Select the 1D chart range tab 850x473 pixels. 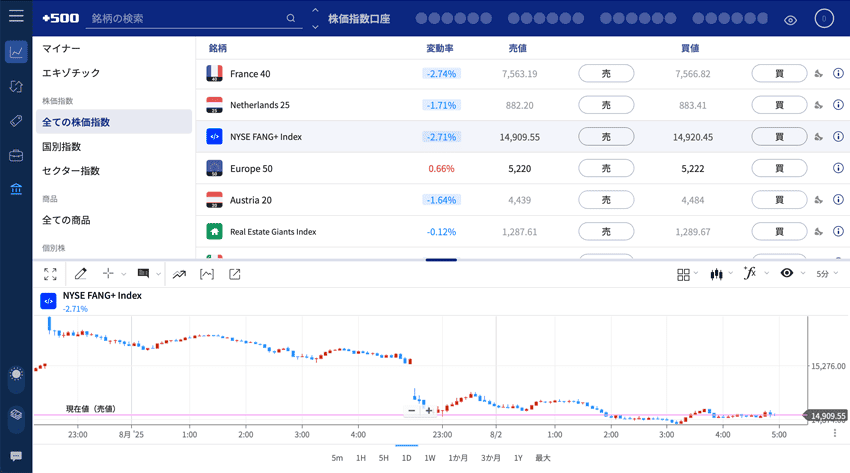407,458
